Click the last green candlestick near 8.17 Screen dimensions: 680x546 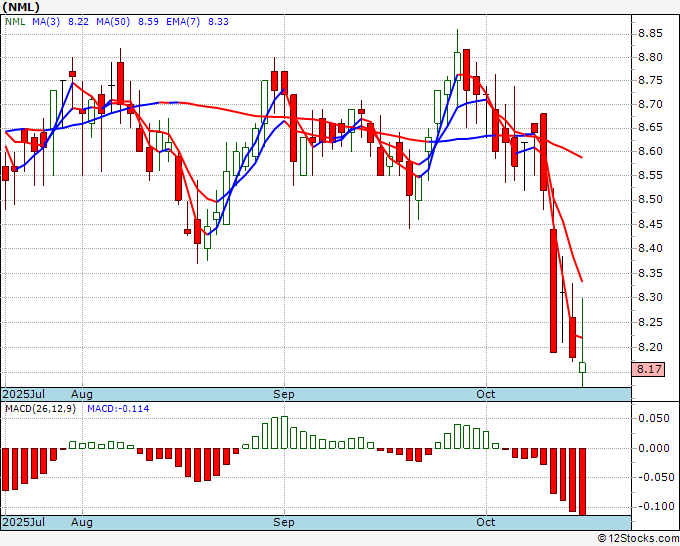[x=582, y=367]
